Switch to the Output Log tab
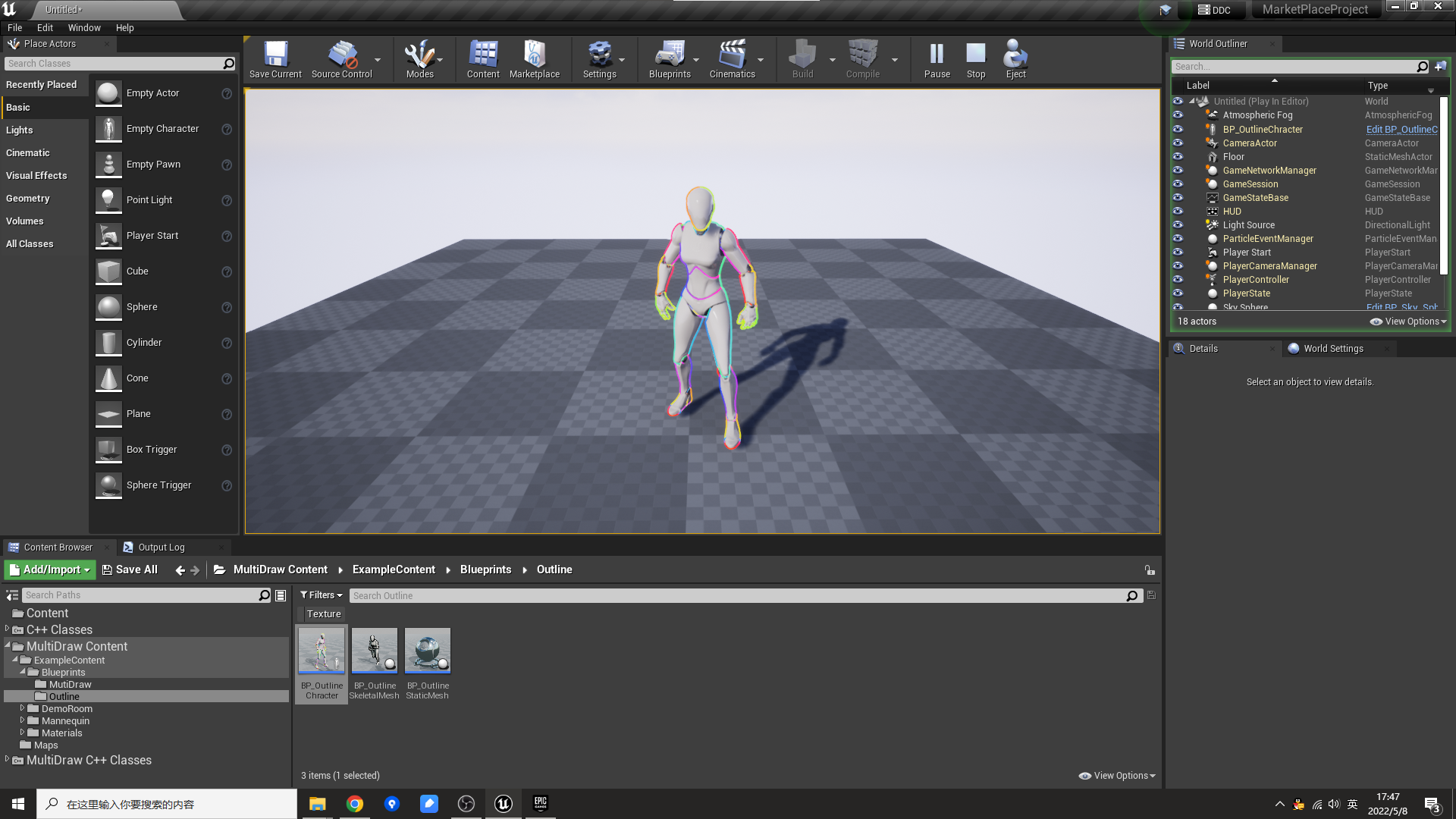This screenshot has height=819, width=1456. (x=161, y=548)
